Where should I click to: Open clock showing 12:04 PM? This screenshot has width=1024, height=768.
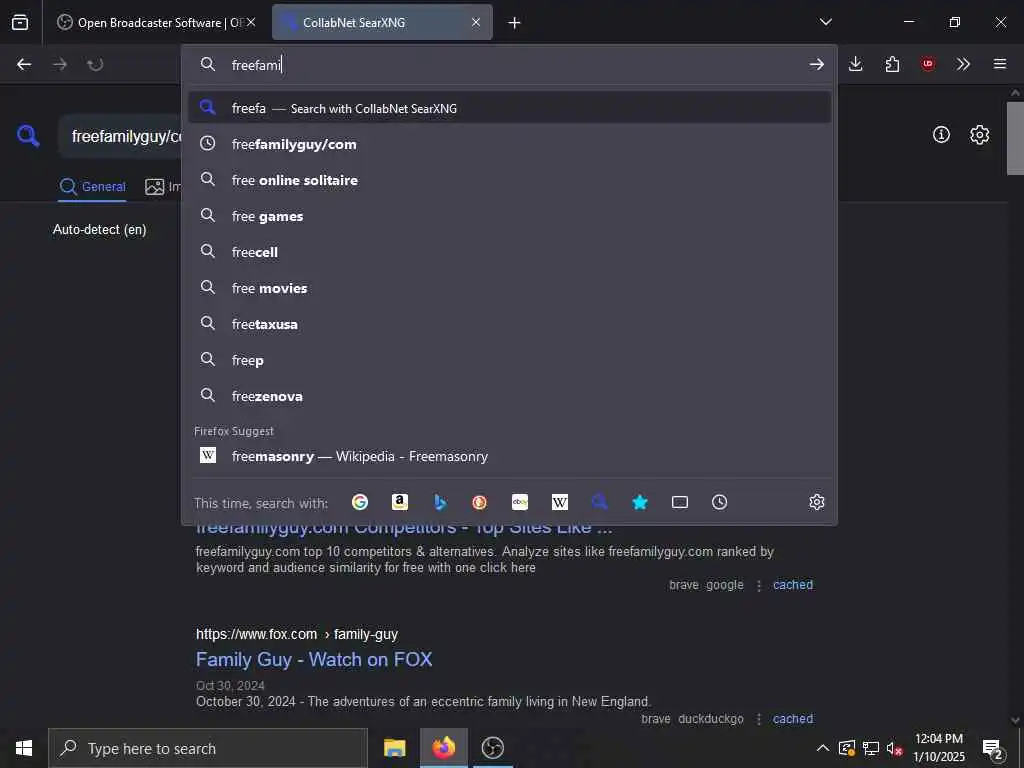[x=938, y=748]
